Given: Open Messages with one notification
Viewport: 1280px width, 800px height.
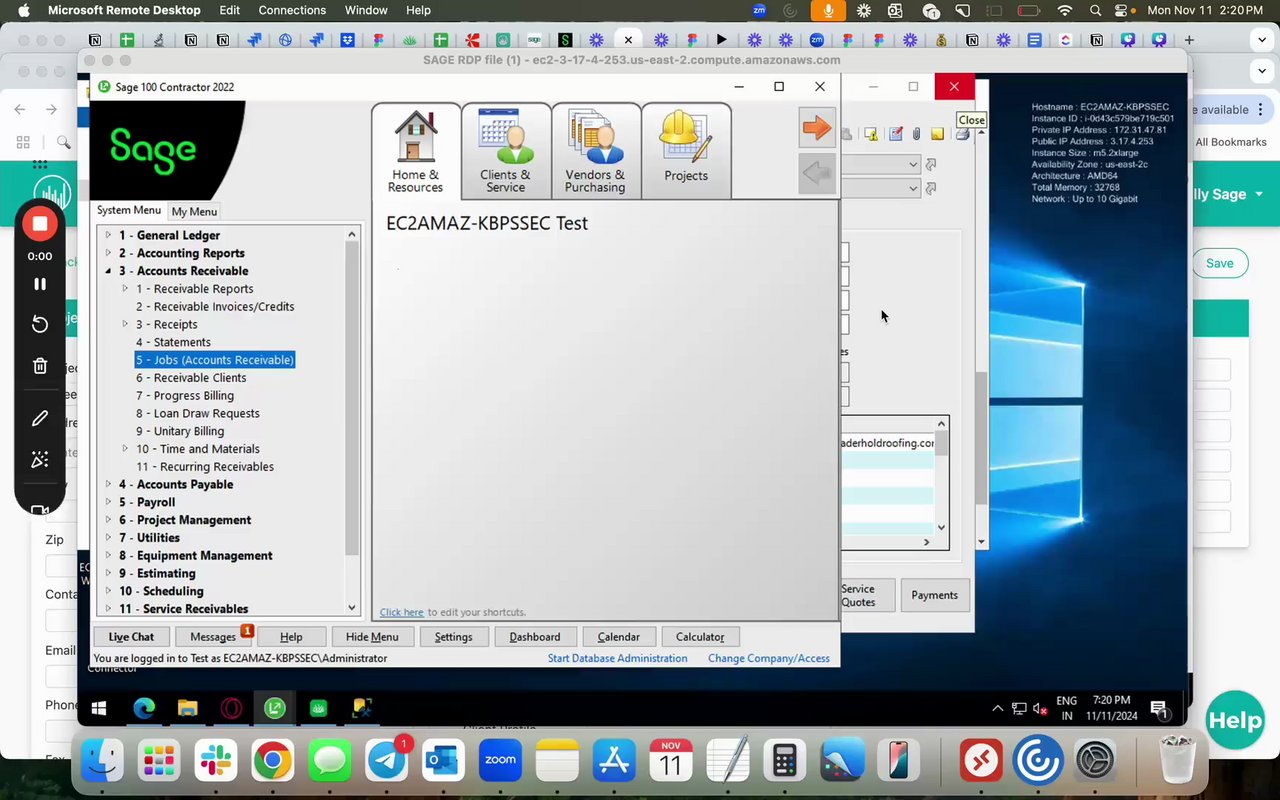Looking at the screenshot, I should point(213,637).
